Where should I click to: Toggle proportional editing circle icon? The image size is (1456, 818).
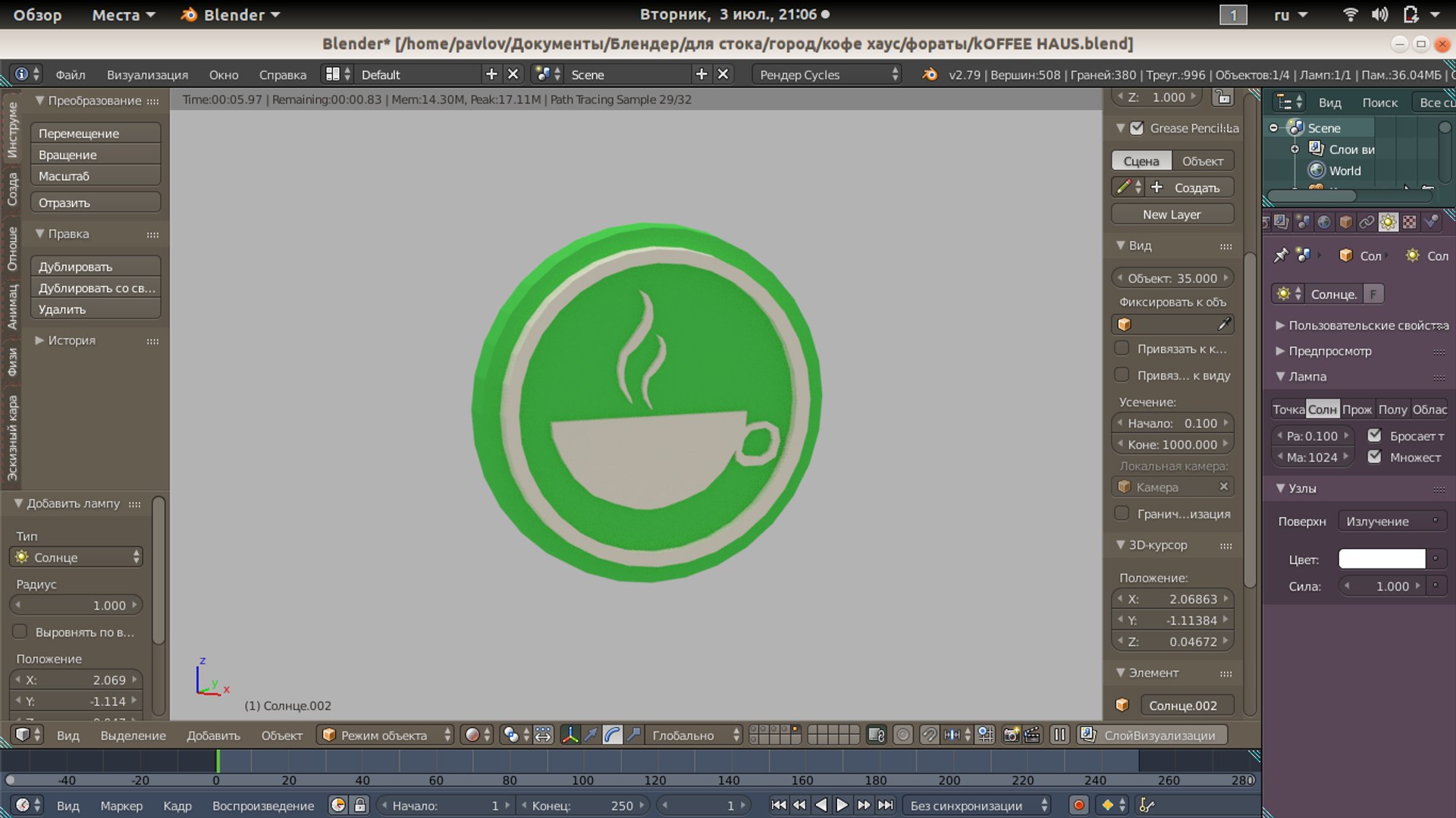pyautogui.click(x=903, y=735)
